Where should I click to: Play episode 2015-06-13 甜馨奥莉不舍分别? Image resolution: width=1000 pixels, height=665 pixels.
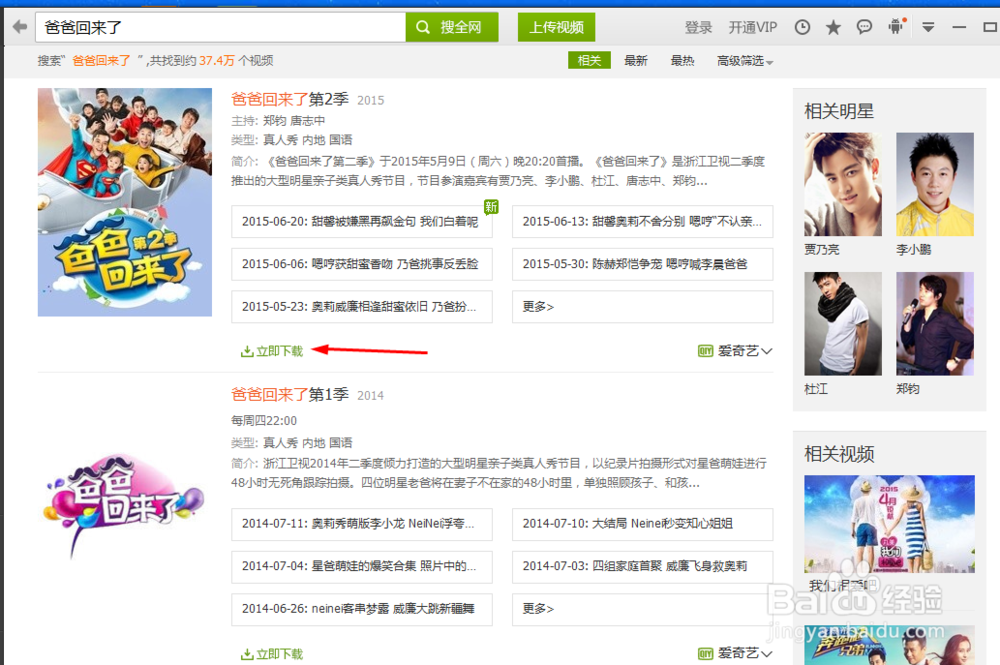(x=642, y=221)
